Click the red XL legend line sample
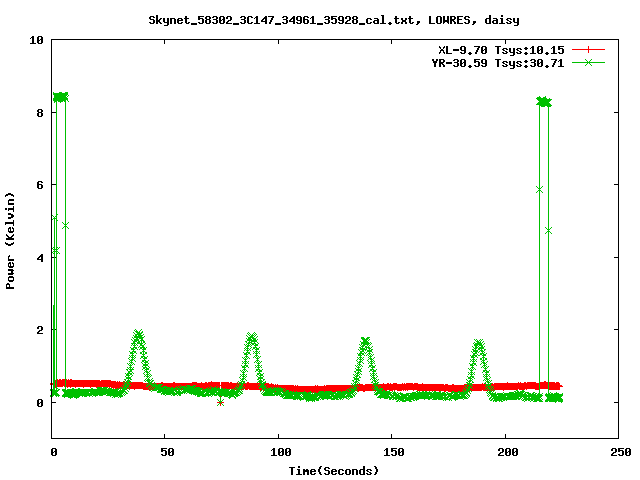This screenshot has width=640, height=480. 588,50
